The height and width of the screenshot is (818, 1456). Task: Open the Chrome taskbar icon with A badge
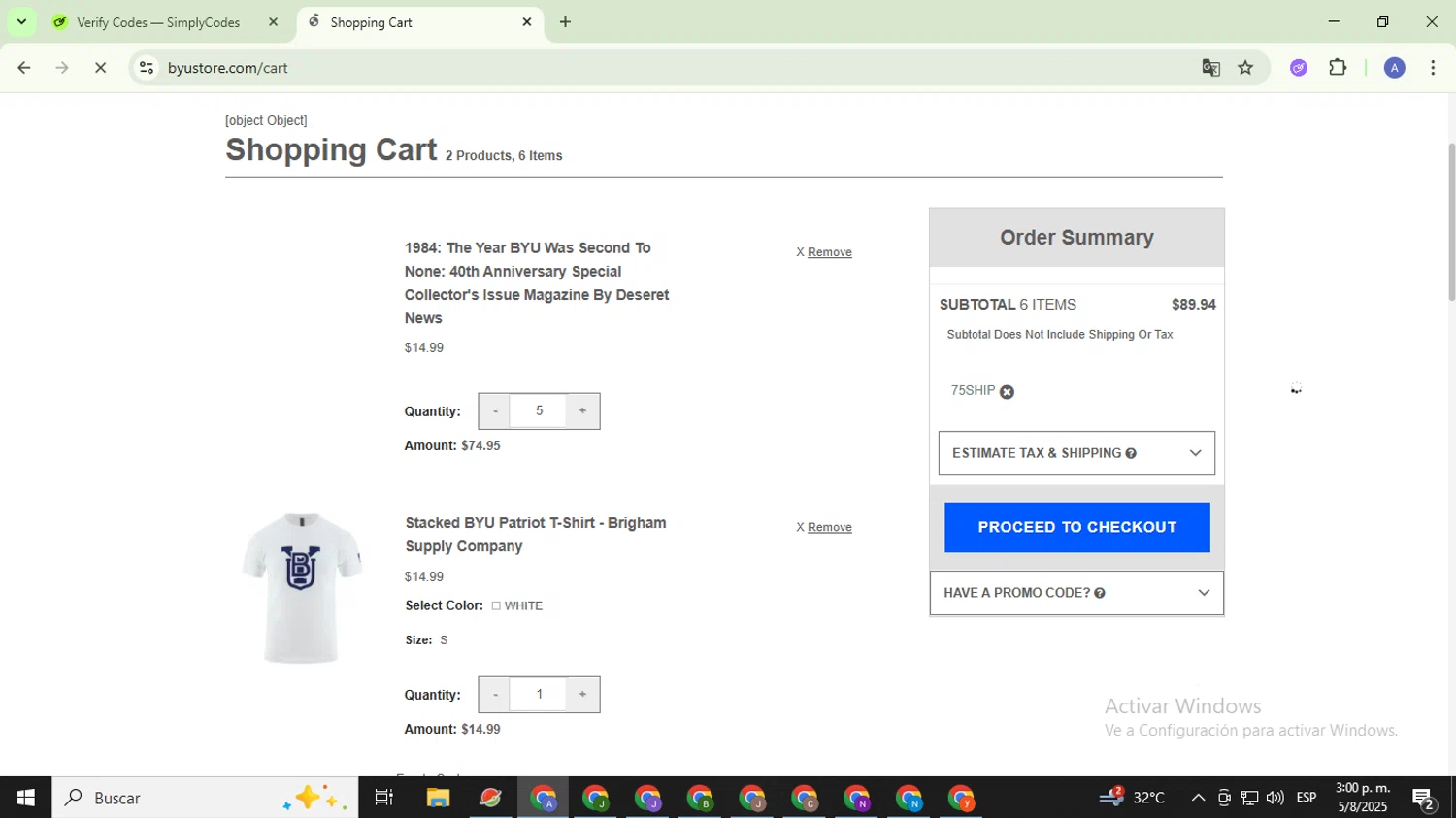(544, 798)
